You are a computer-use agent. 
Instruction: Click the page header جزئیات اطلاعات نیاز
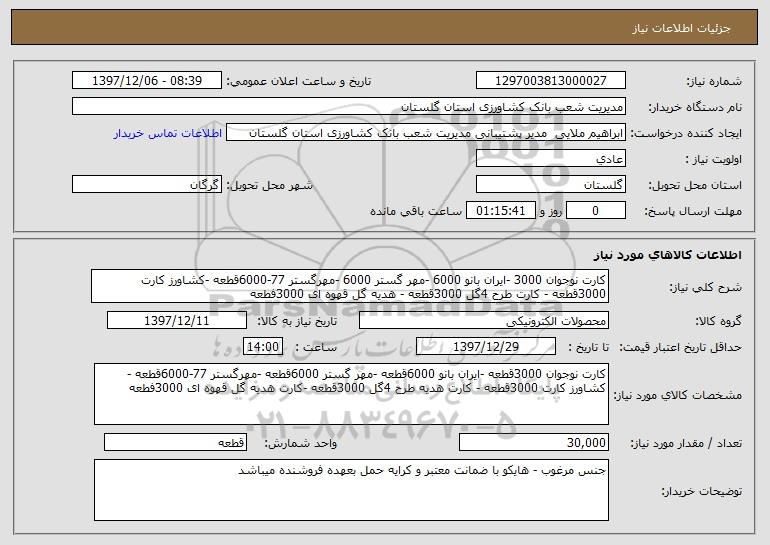(681, 28)
